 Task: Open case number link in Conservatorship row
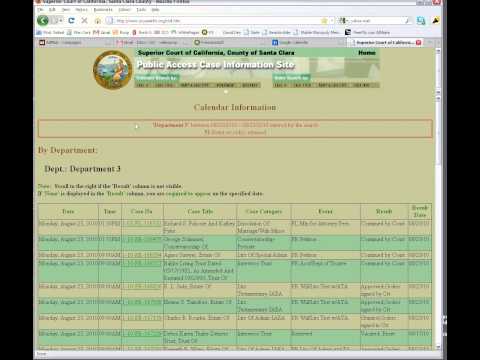(x=143, y=239)
